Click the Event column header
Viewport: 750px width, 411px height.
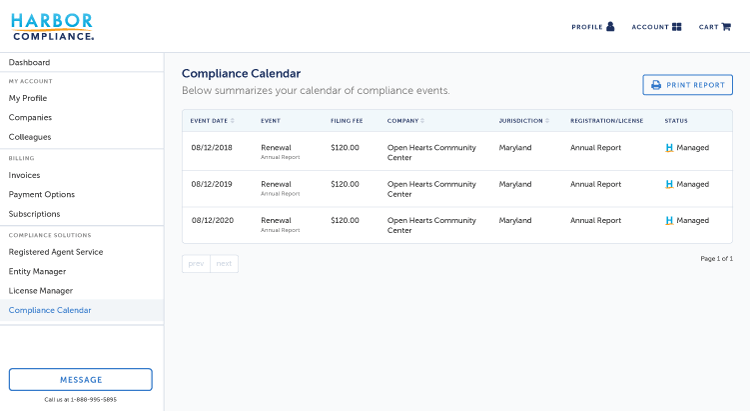point(270,121)
